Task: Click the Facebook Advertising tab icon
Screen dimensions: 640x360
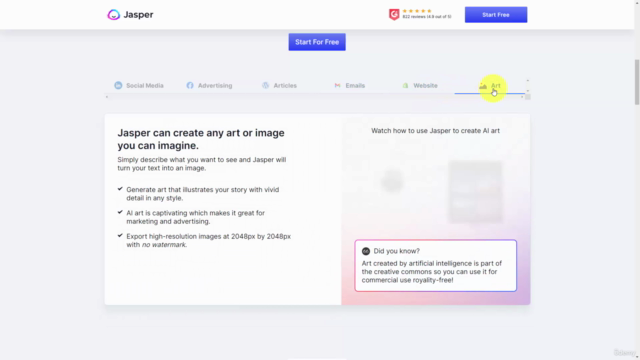Action: pos(190,85)
